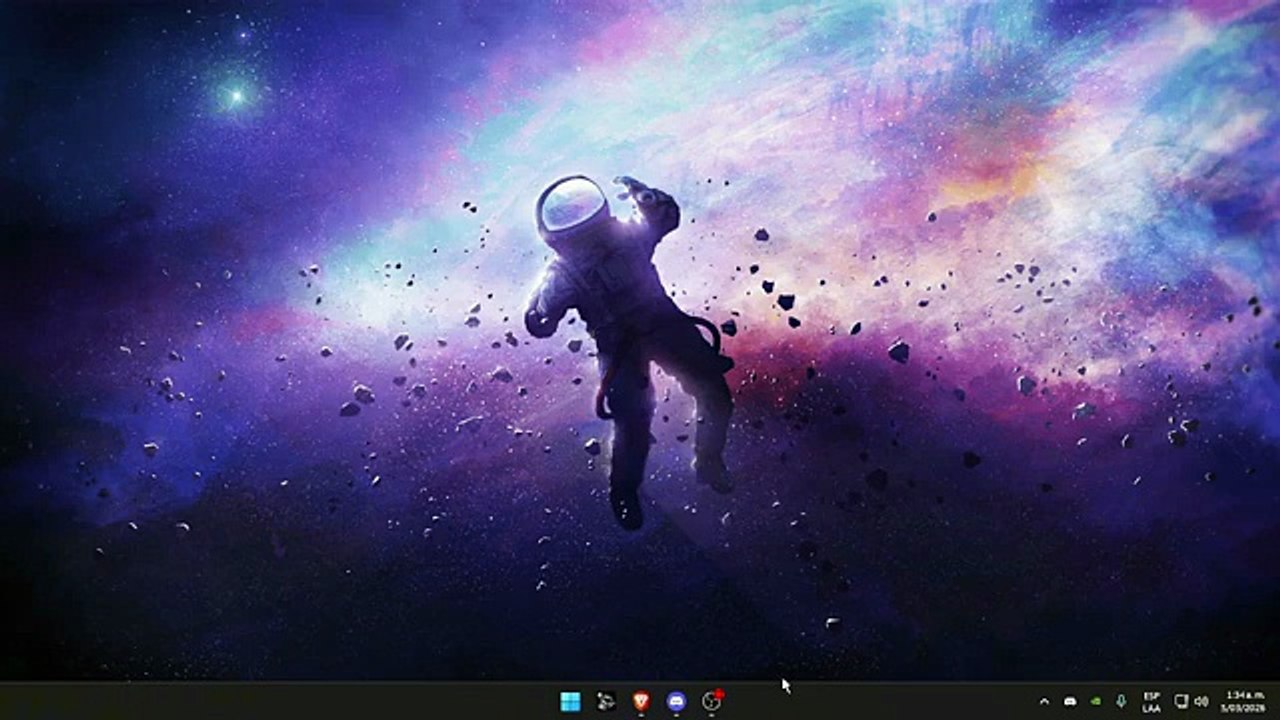Expand the hidden system tray icons chevron

[1044, 701]
